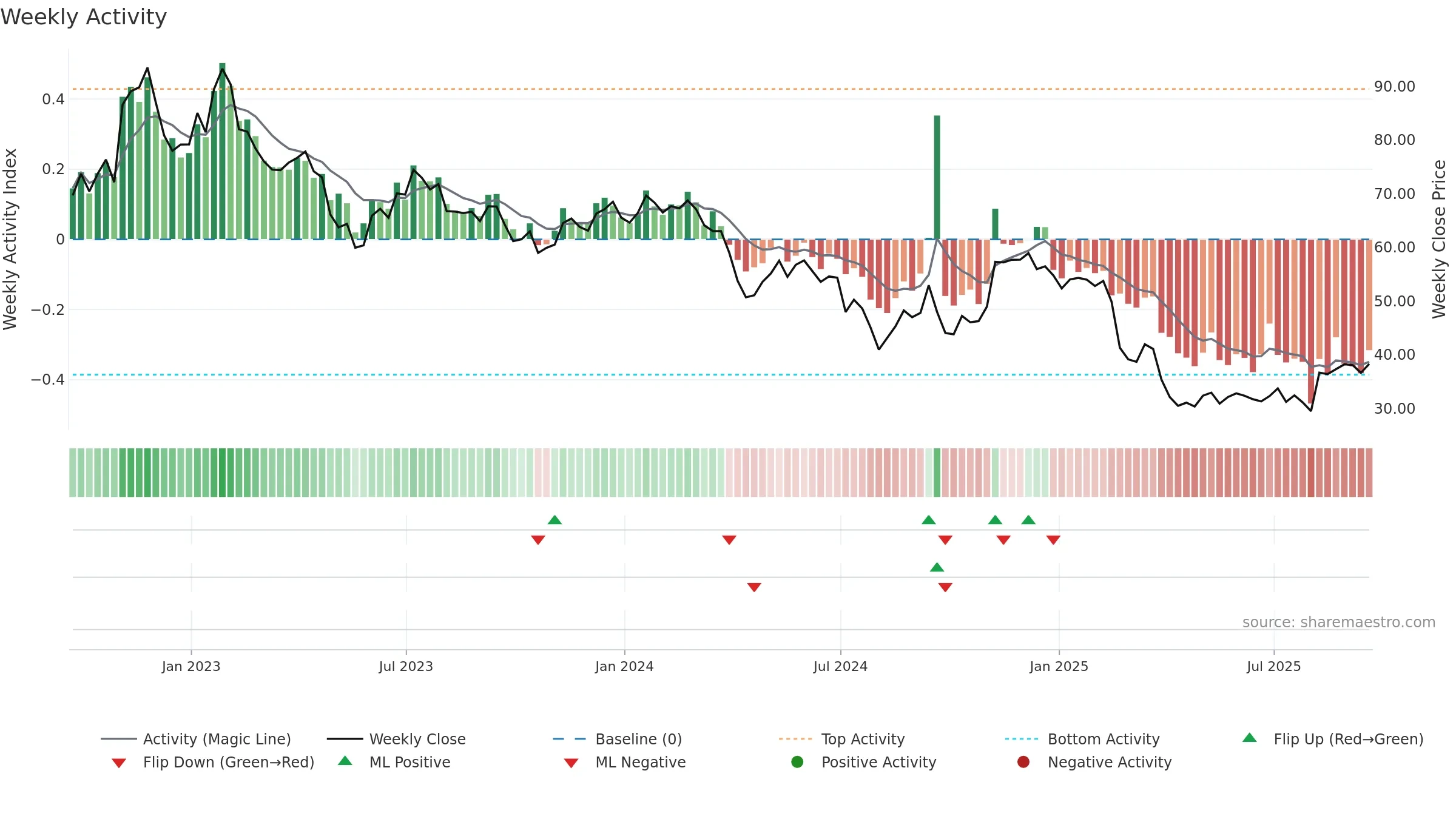Screen dimensions: 1456x819
Task: Click the flip-down triangle between Jan 2024 and Jul 2024
Action: [729, 540]
